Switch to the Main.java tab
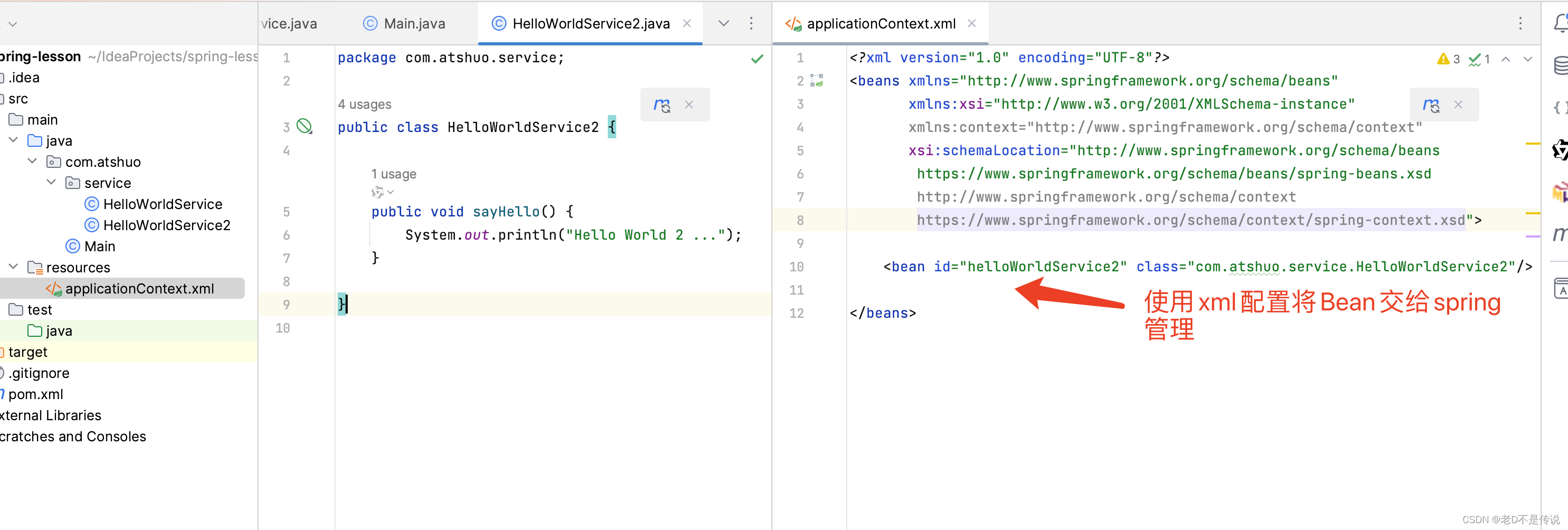 (x=404, y=23)
